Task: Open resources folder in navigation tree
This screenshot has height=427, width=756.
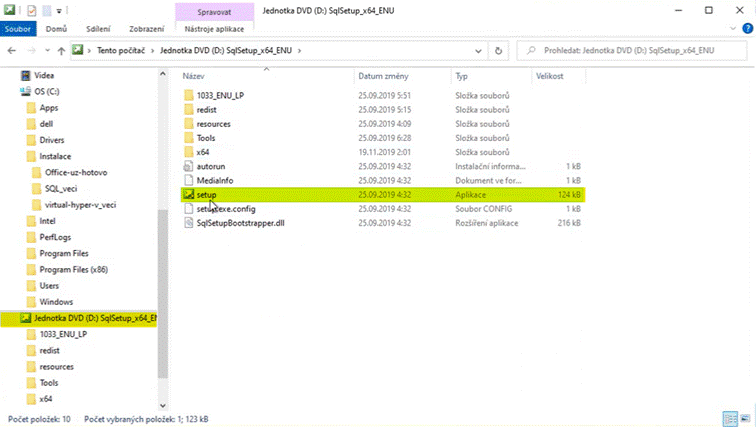Action: (56, 367)
